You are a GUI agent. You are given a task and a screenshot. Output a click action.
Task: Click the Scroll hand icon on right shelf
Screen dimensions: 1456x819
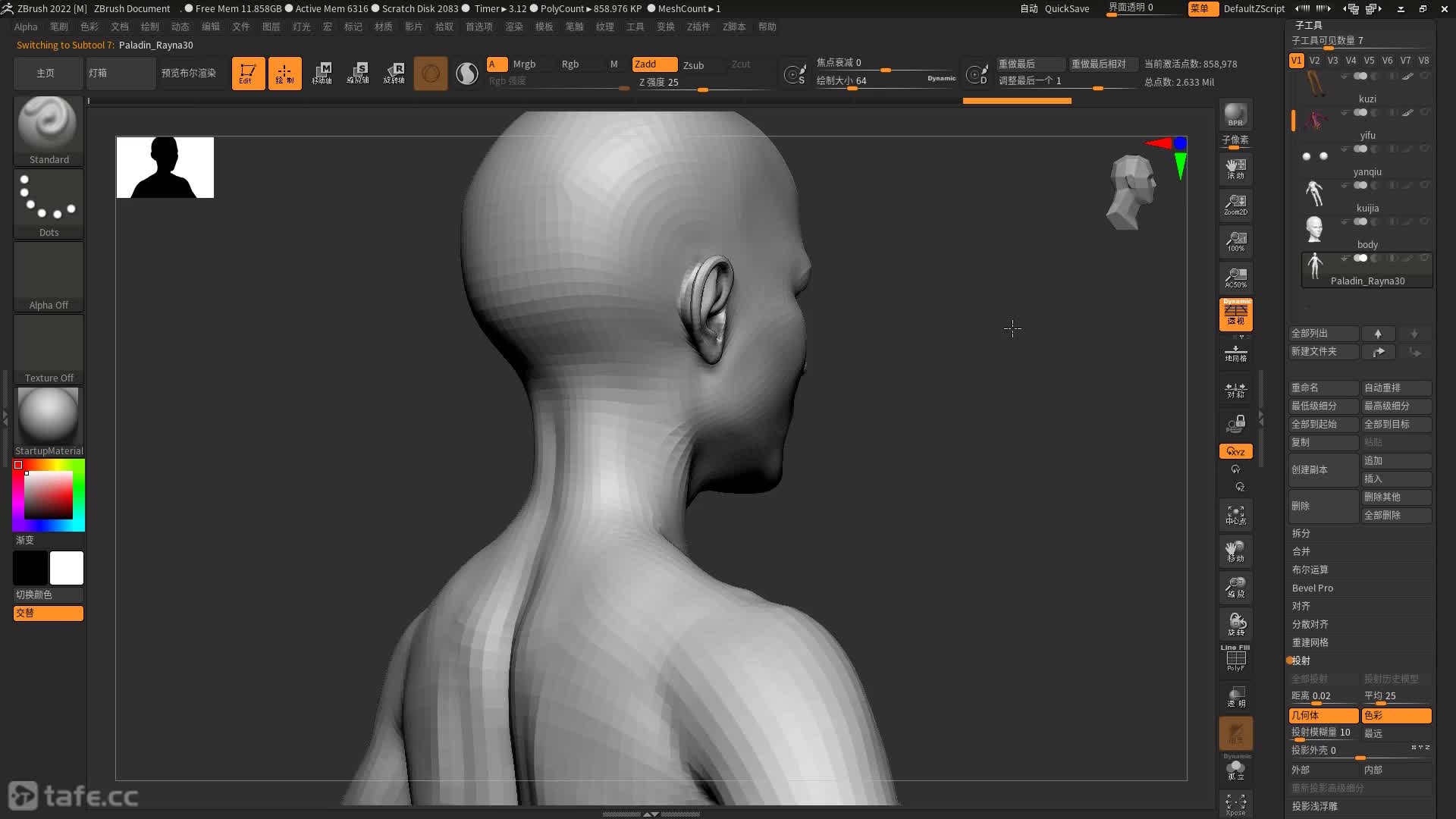(x=1235, y=168)
